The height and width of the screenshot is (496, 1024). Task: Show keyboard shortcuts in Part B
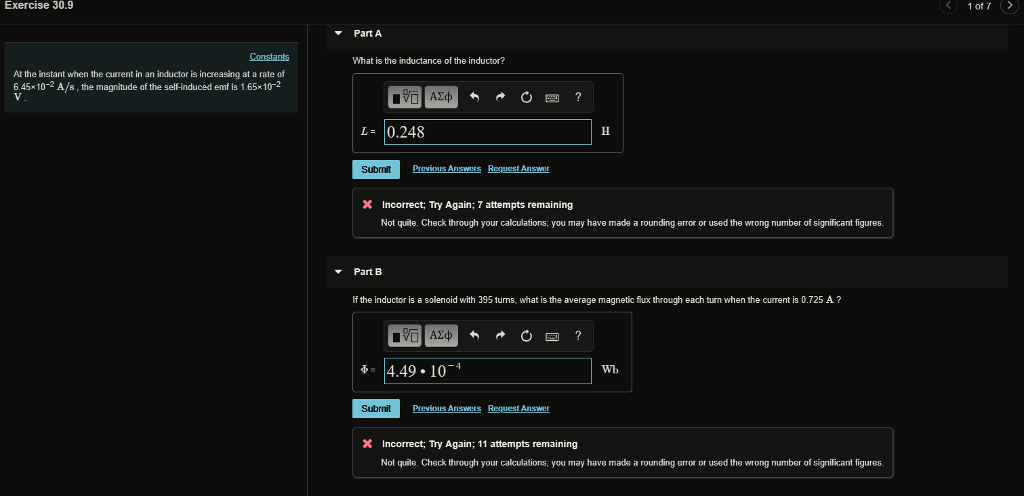coord(552,336)
